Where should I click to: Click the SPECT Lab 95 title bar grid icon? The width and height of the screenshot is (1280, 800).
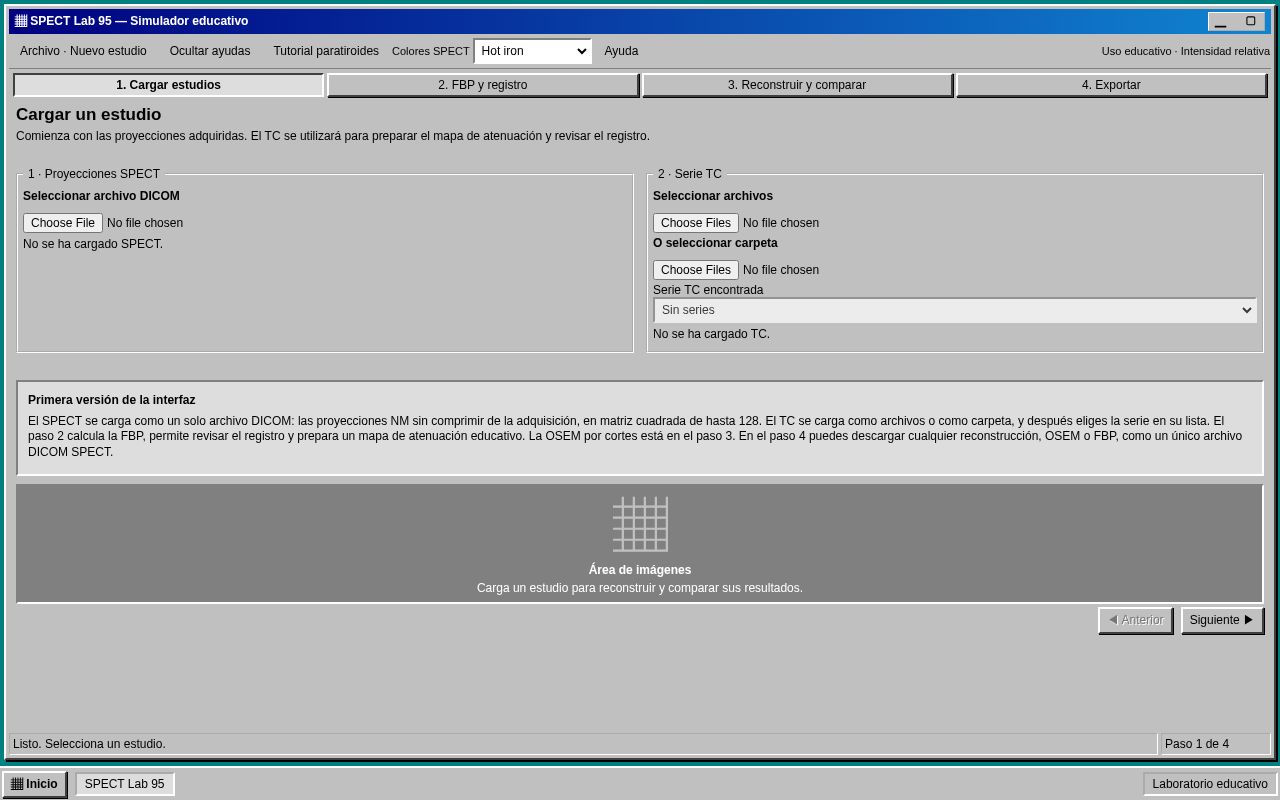pyautogui.click(x=21, y=21)
